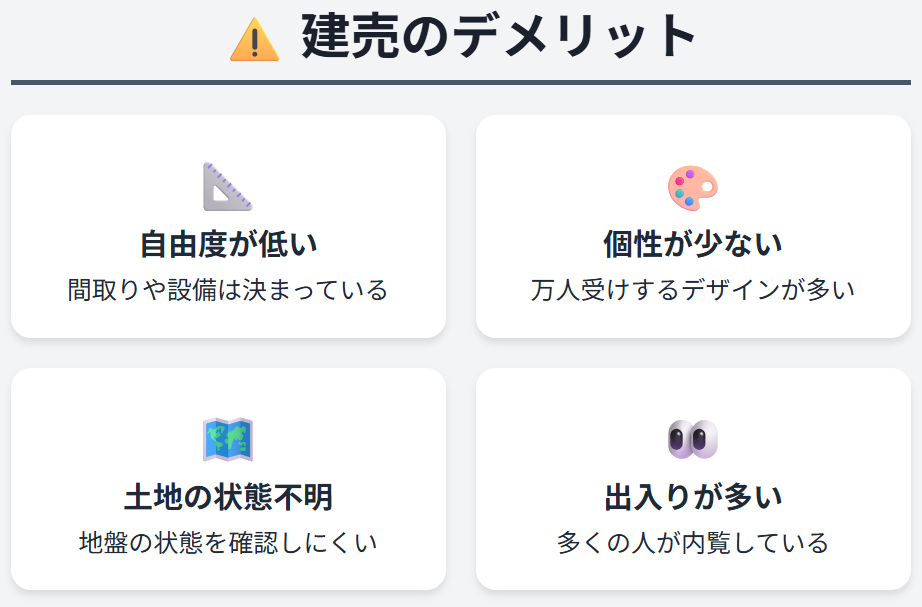The image size is (922, 607).
Task: Click the text 万人受けするデザインが多い
Action: click(693, 291)
